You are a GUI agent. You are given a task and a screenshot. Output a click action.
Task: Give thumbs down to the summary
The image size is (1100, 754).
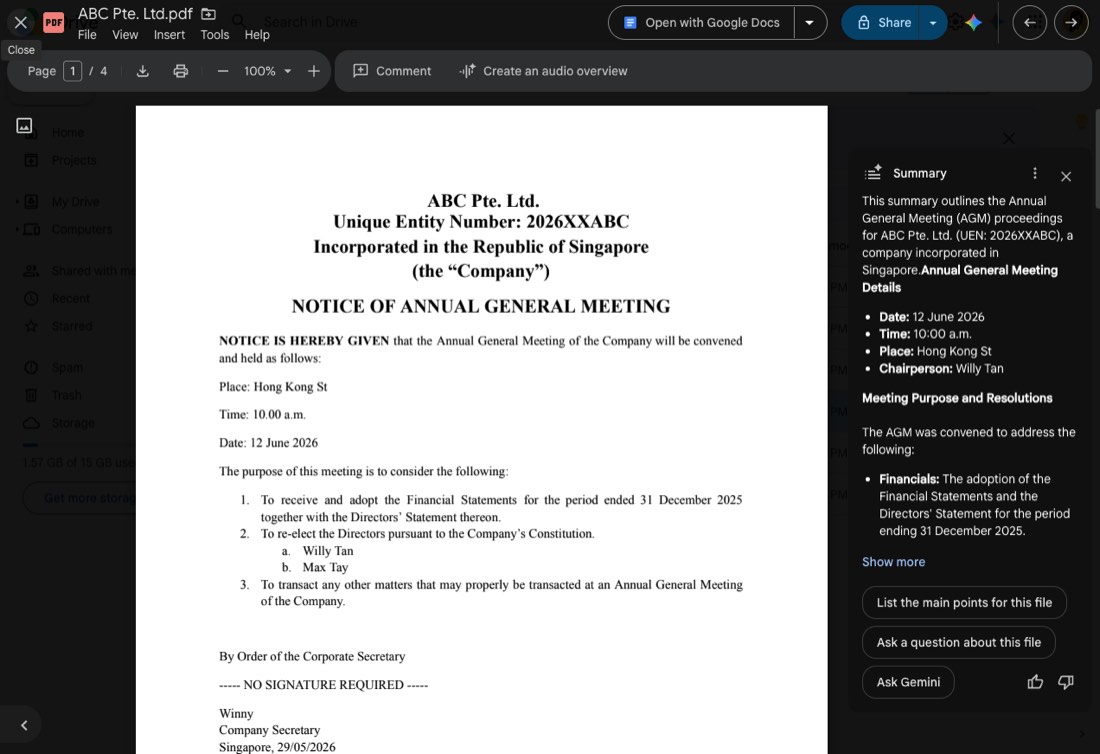1066,682
